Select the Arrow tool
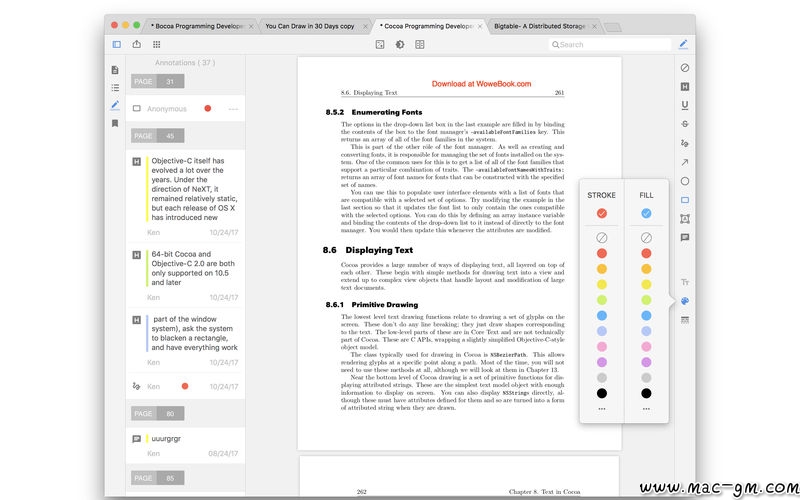The image size is (800, 500). (x=685, y=162)
